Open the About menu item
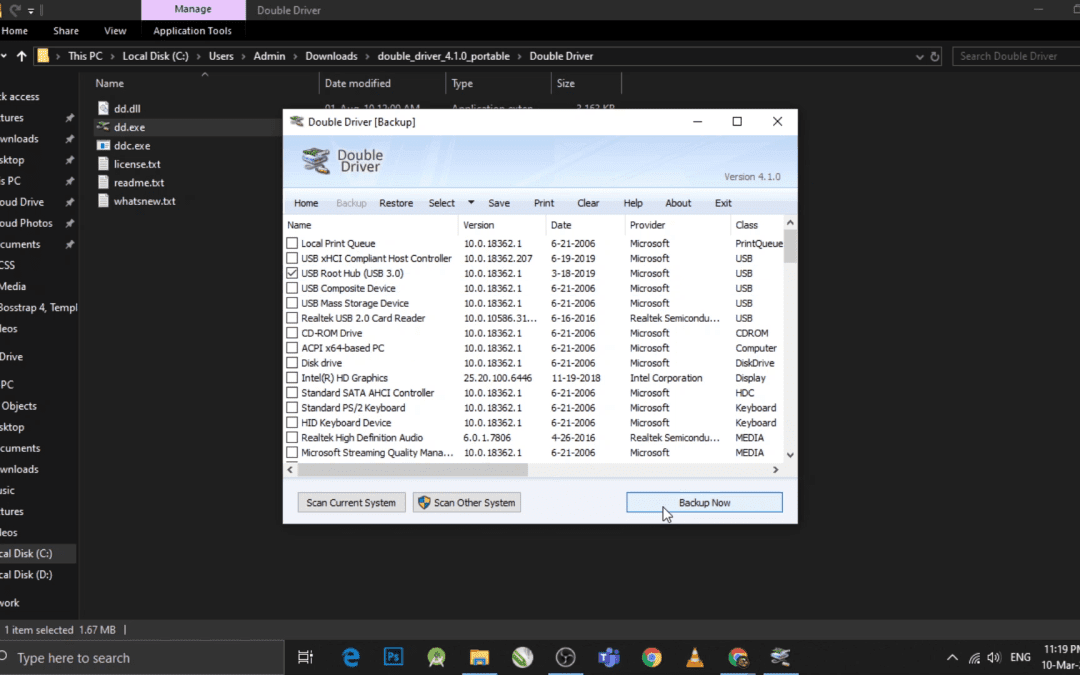The image size is (1080, 675). 678,203
